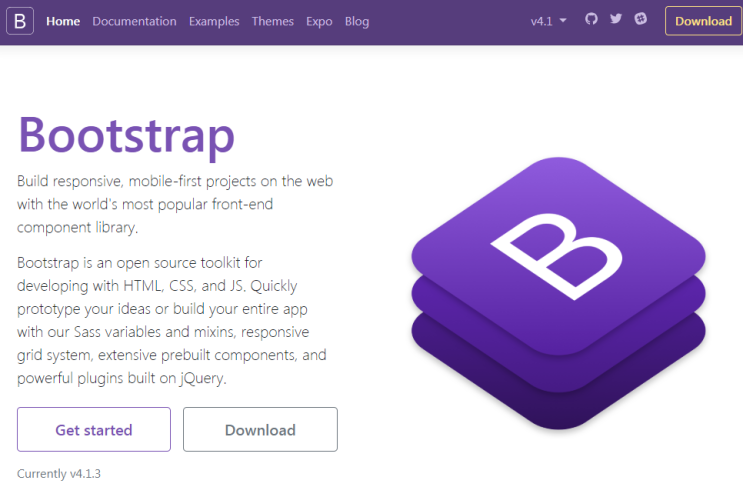Open the Expo nav item
This screenshot has width=743, height=487.
tap(319, 21)
